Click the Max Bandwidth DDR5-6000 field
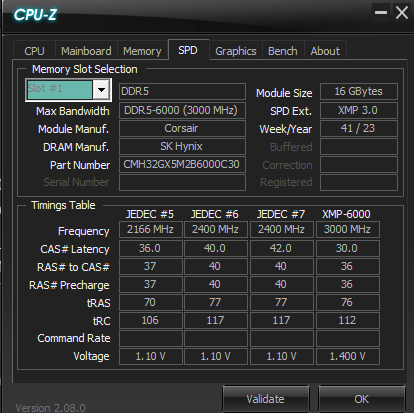The image size is (414, 413). pyautogui.click(x=182, y=110)
